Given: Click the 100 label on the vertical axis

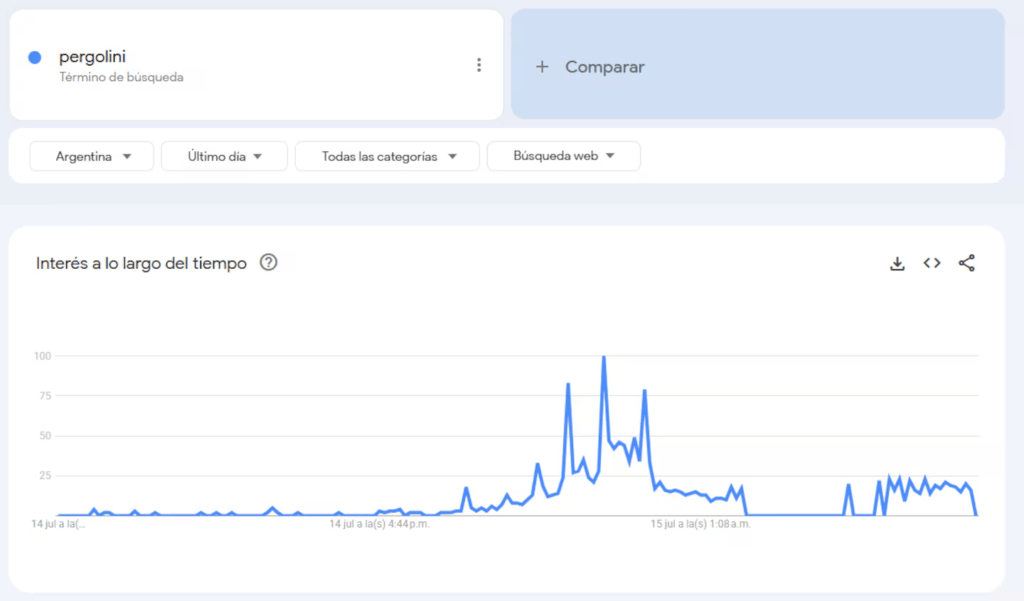Looking at the screenshot, I should coord(42,356).
